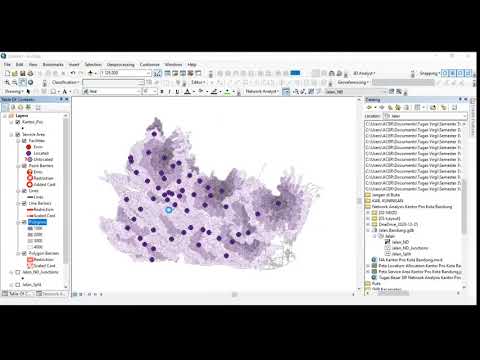Screen dimensions: 480x360
Task: Click List By Source icon
Action: (13, 107)
